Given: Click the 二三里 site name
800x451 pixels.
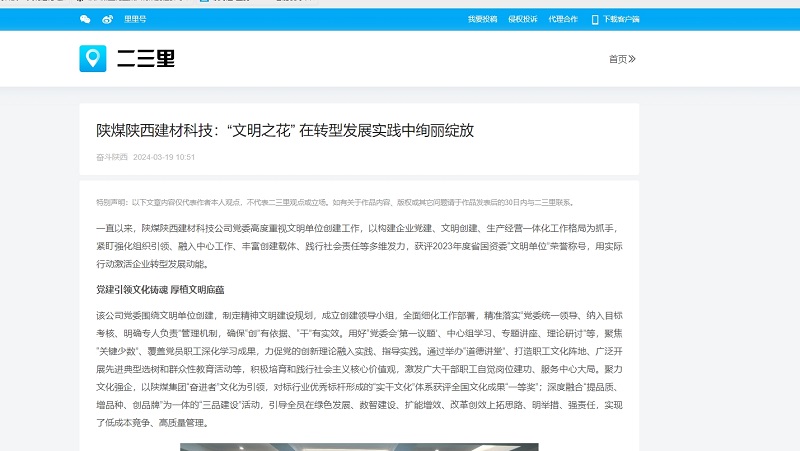Looking at the screenshot, I should coord(146,59).
